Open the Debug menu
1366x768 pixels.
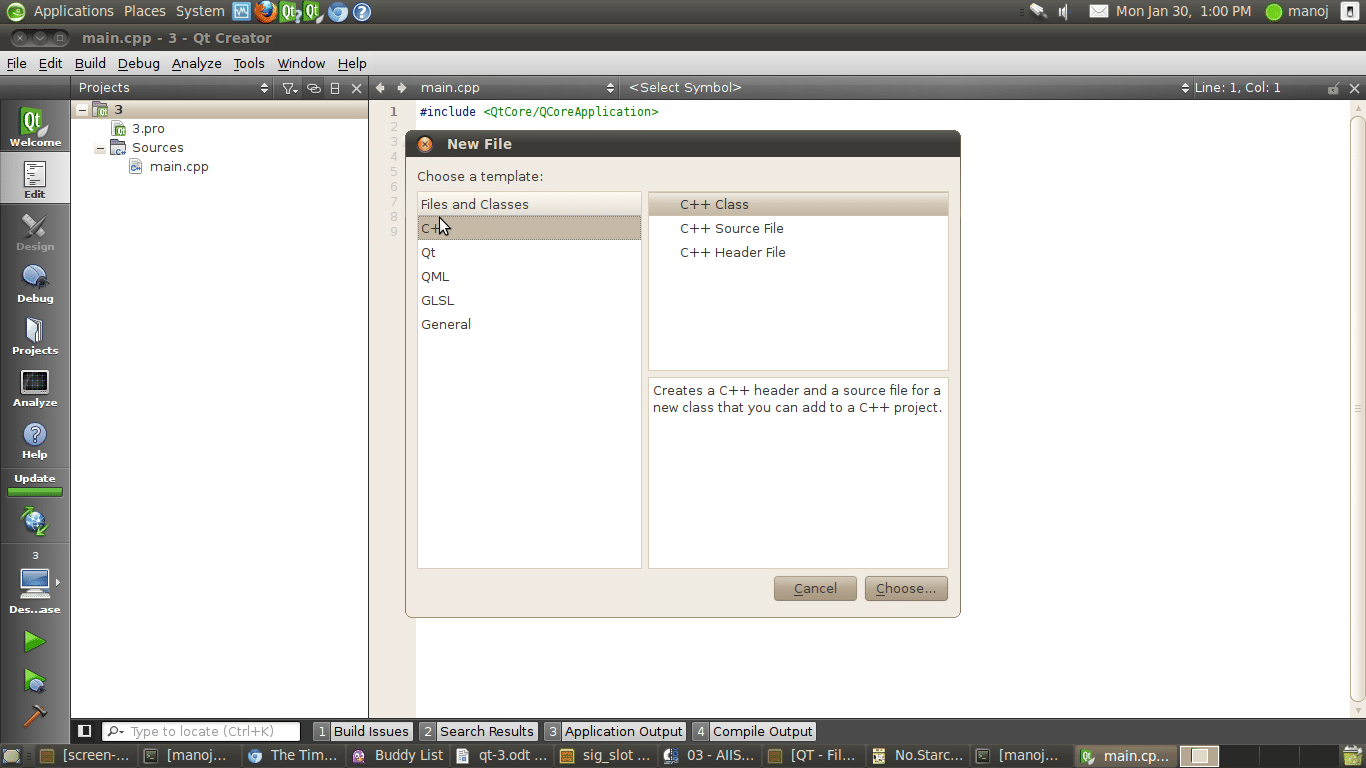[x=139, y=63]
